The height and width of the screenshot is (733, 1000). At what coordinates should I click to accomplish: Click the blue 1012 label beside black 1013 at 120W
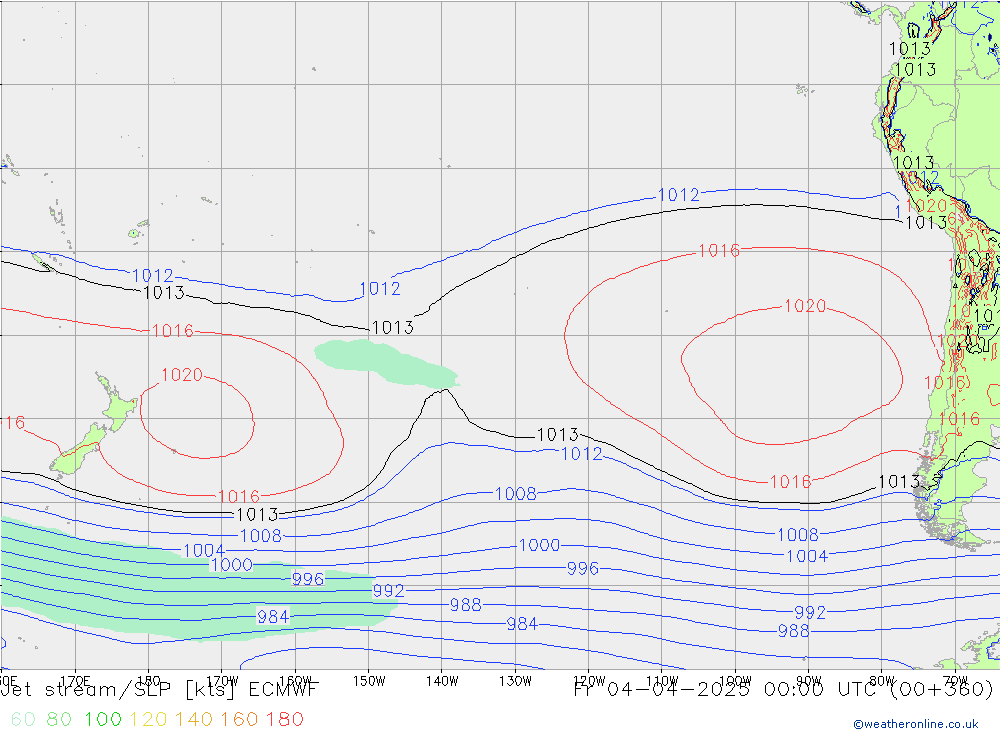click(582, 454)
